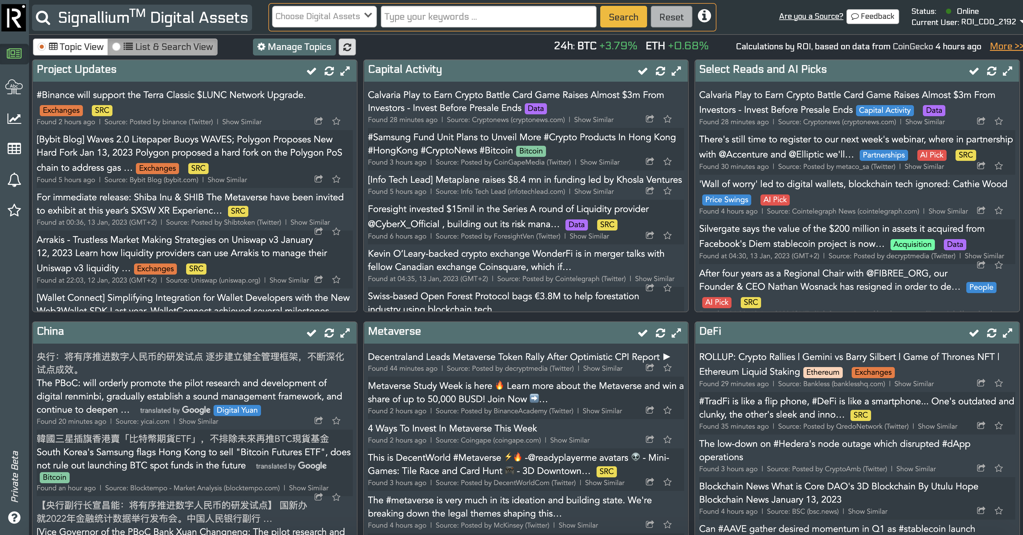Refresh the China panel
Viewport: 1023px width, 535px height.
(x=329, y=333)
